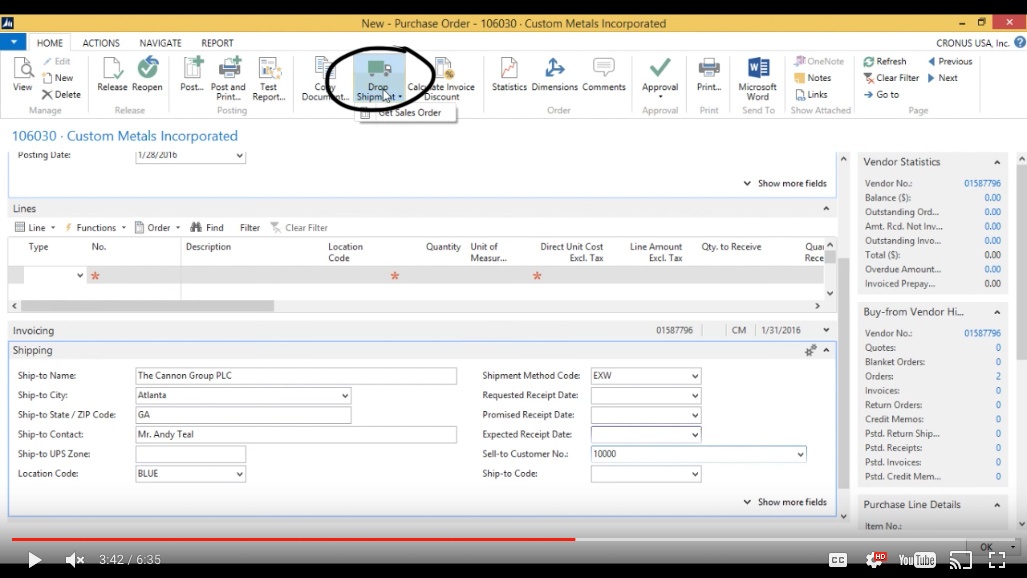The image size is (1027, 578).
Task: Open the Orders count link showing 2
Action: pyautogui.click(x=998, y=376)
